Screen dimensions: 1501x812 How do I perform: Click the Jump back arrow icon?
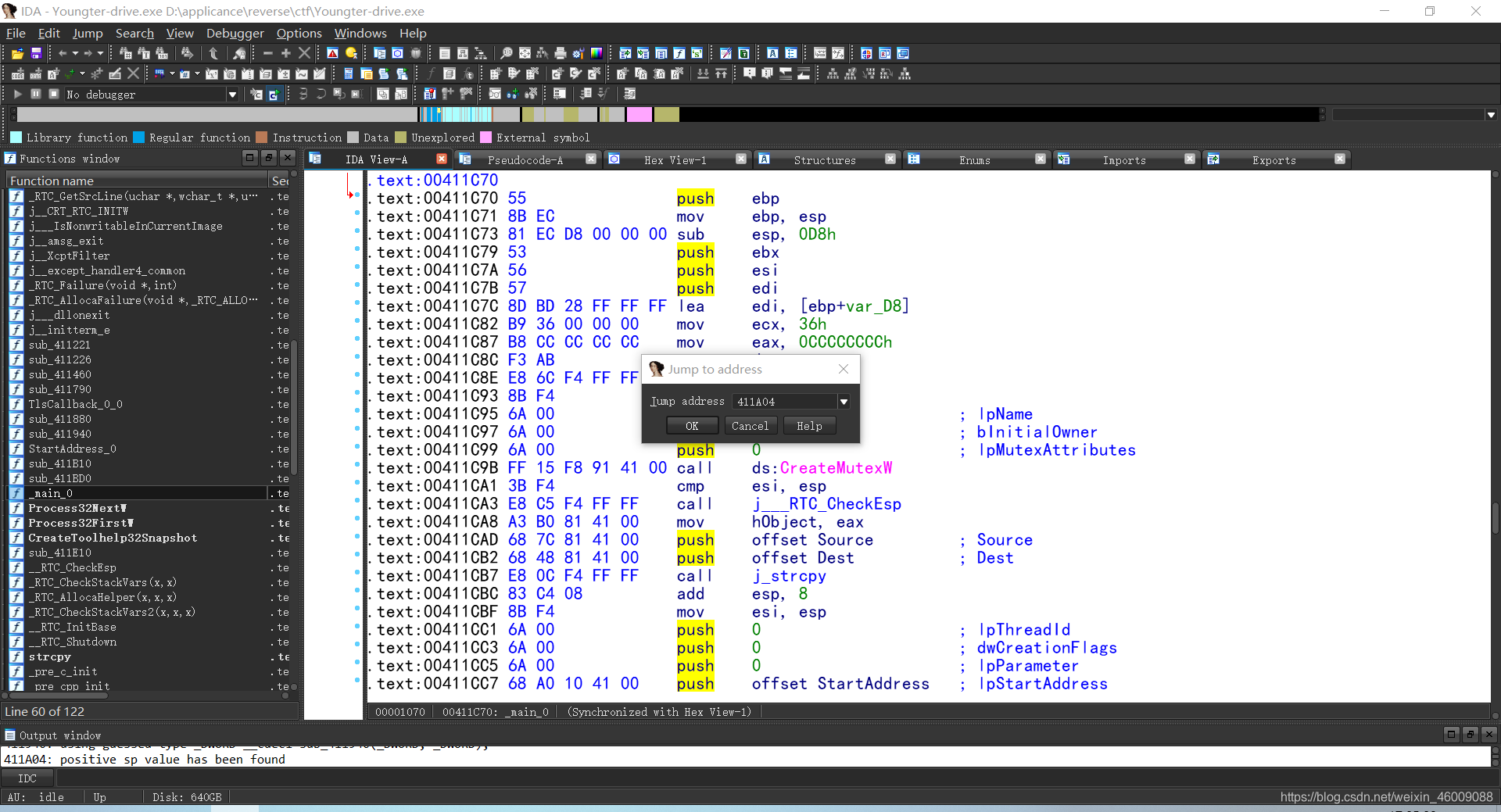pos(63,53)
